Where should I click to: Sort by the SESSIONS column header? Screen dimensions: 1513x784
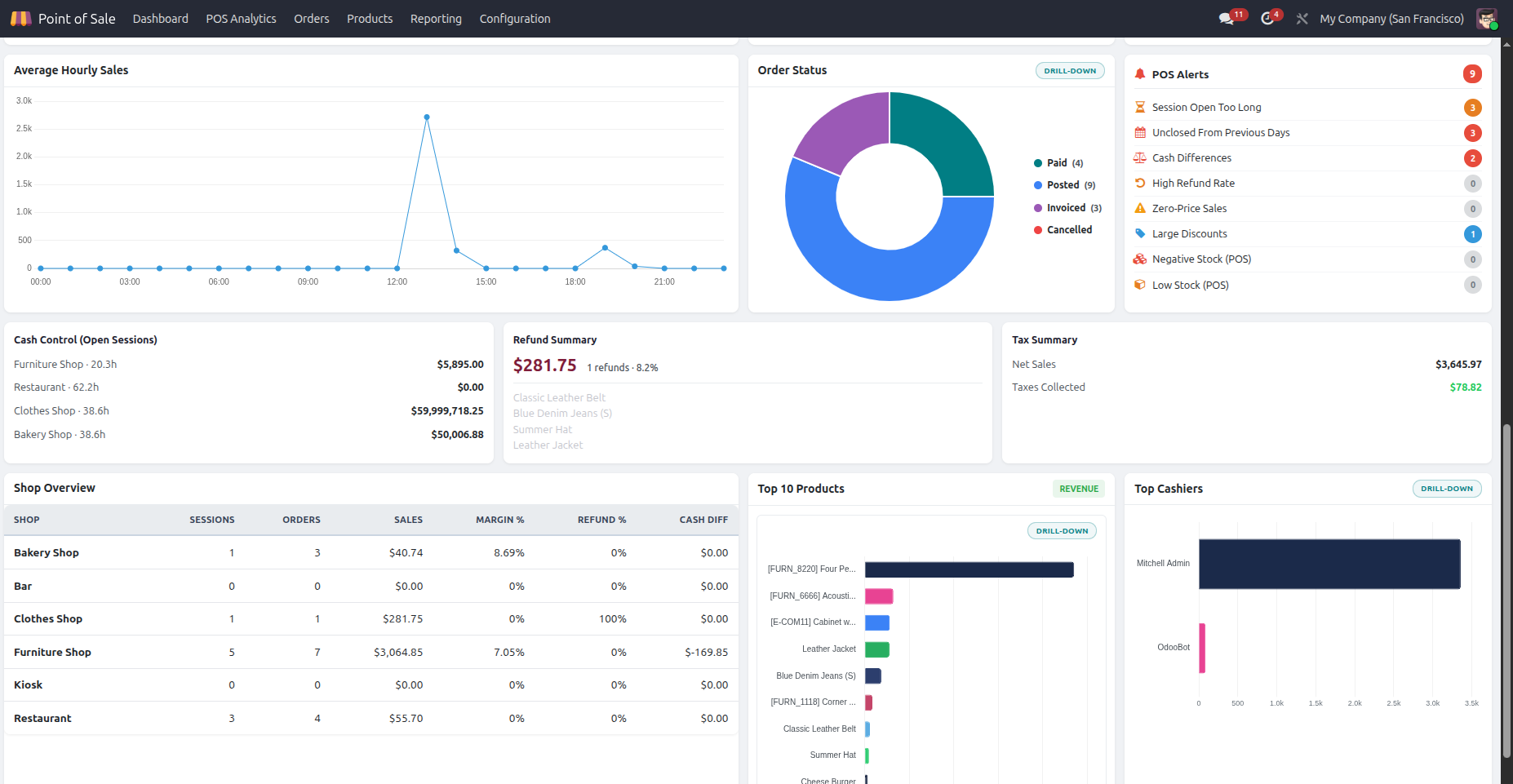click(212, 520)
